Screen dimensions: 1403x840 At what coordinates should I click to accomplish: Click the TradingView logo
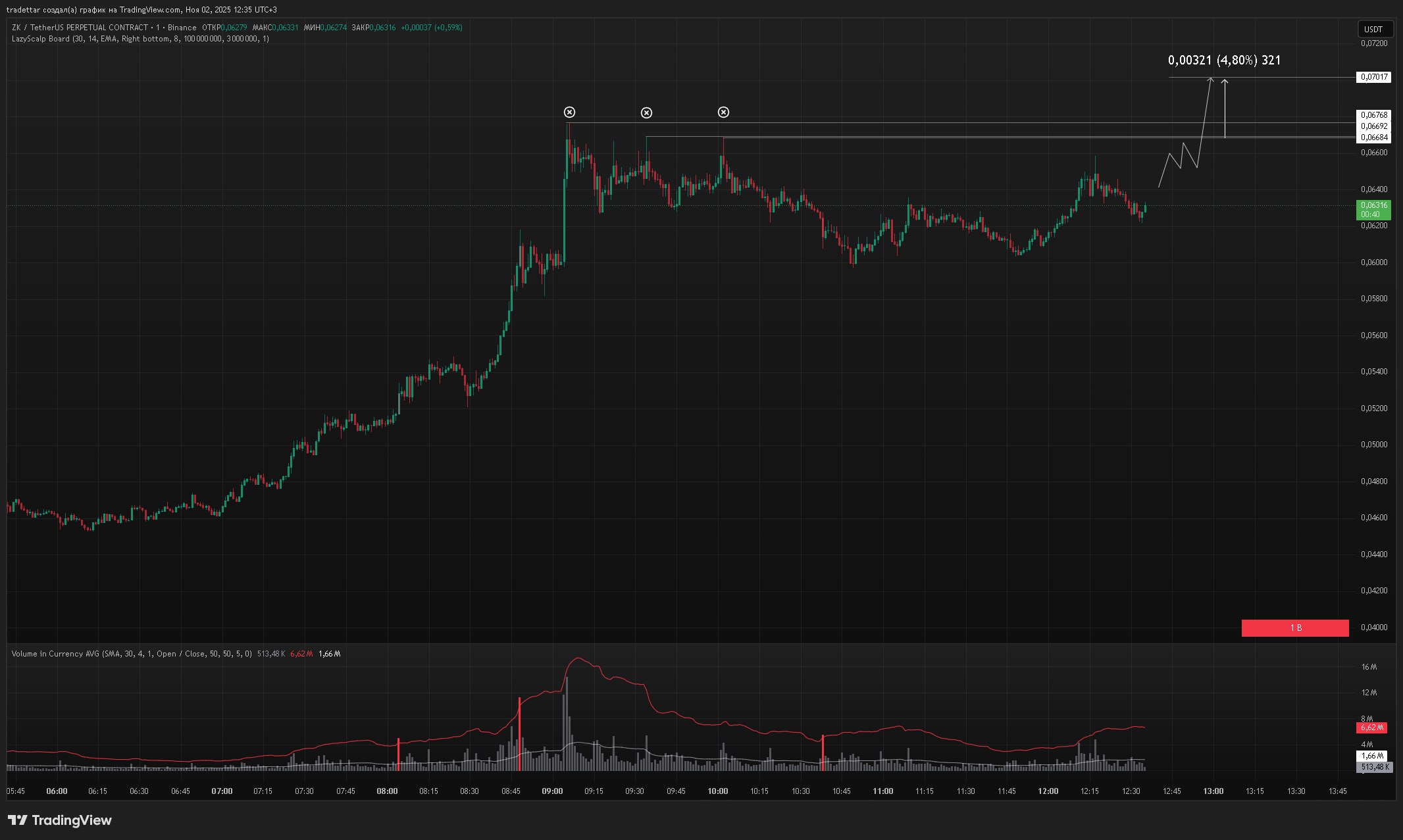(60, 820)
